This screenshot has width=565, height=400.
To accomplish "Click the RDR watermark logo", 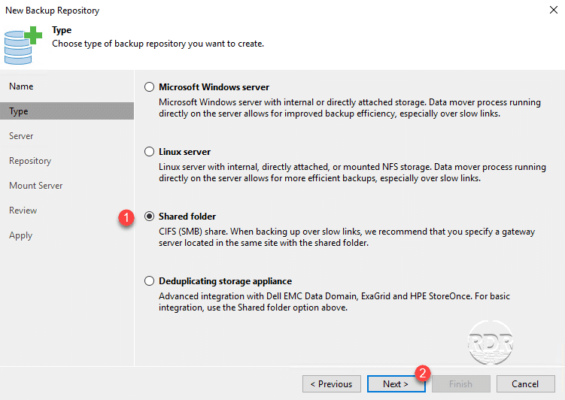I will 490,342.
